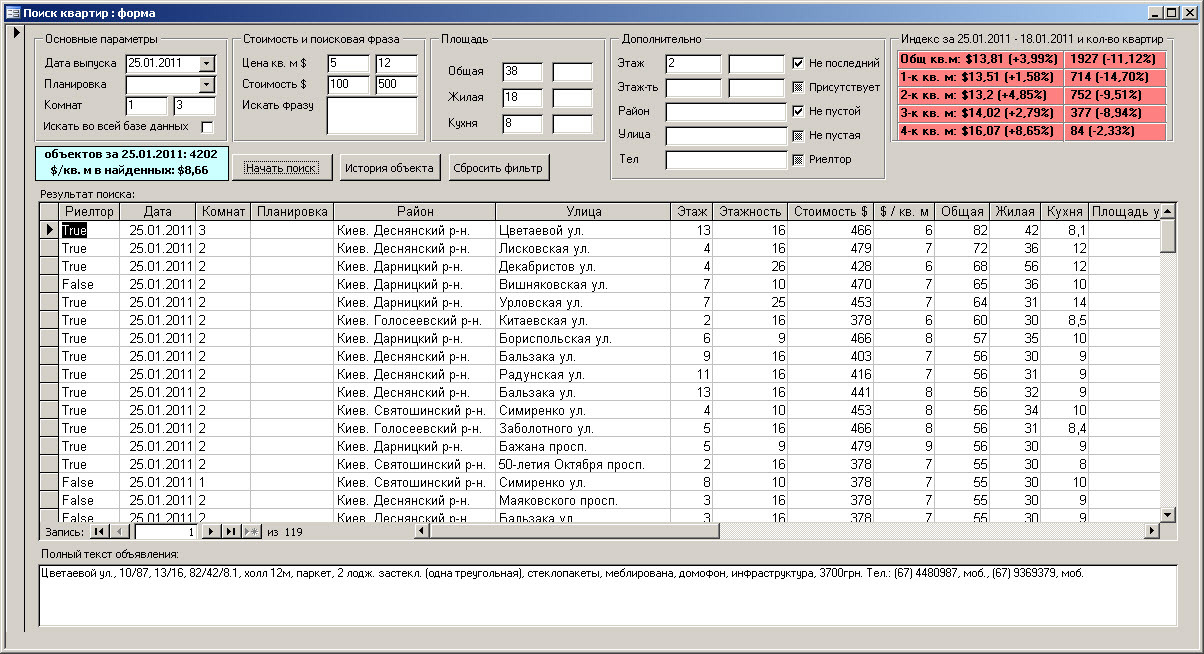The image size is (1204, 654).
Task: Go to previous record in navigator
Action: click(x=120, y=532)
